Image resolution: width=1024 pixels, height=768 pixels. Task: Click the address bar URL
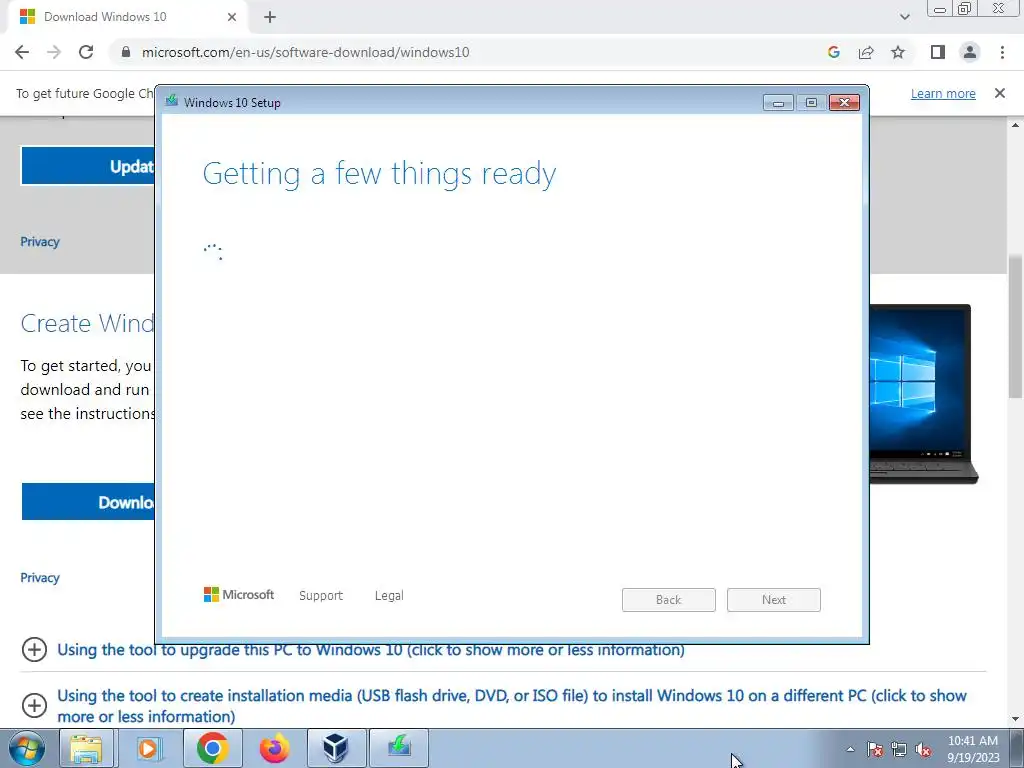pyautogui.click(x=305, y=52)
